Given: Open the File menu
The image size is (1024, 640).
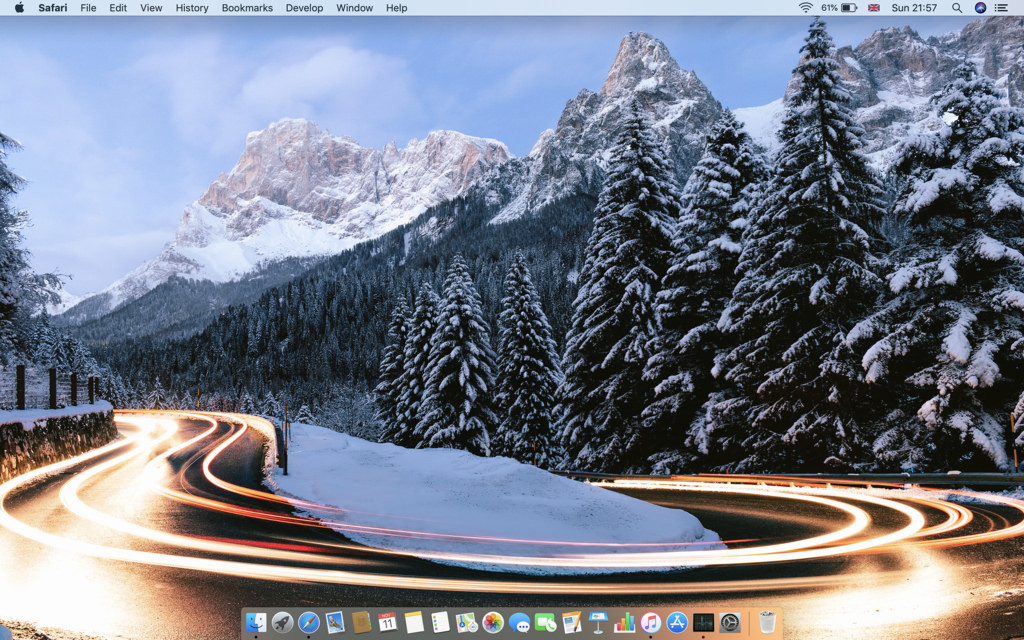Looking at the screenshot, I should 88,8.
